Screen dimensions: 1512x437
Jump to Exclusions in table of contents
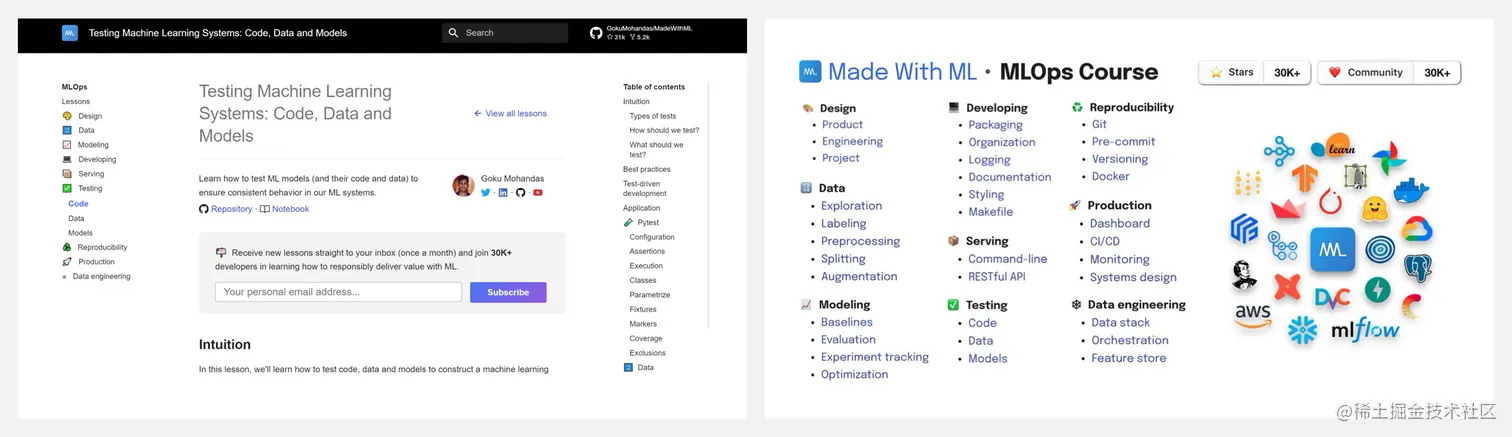[648, 353]
